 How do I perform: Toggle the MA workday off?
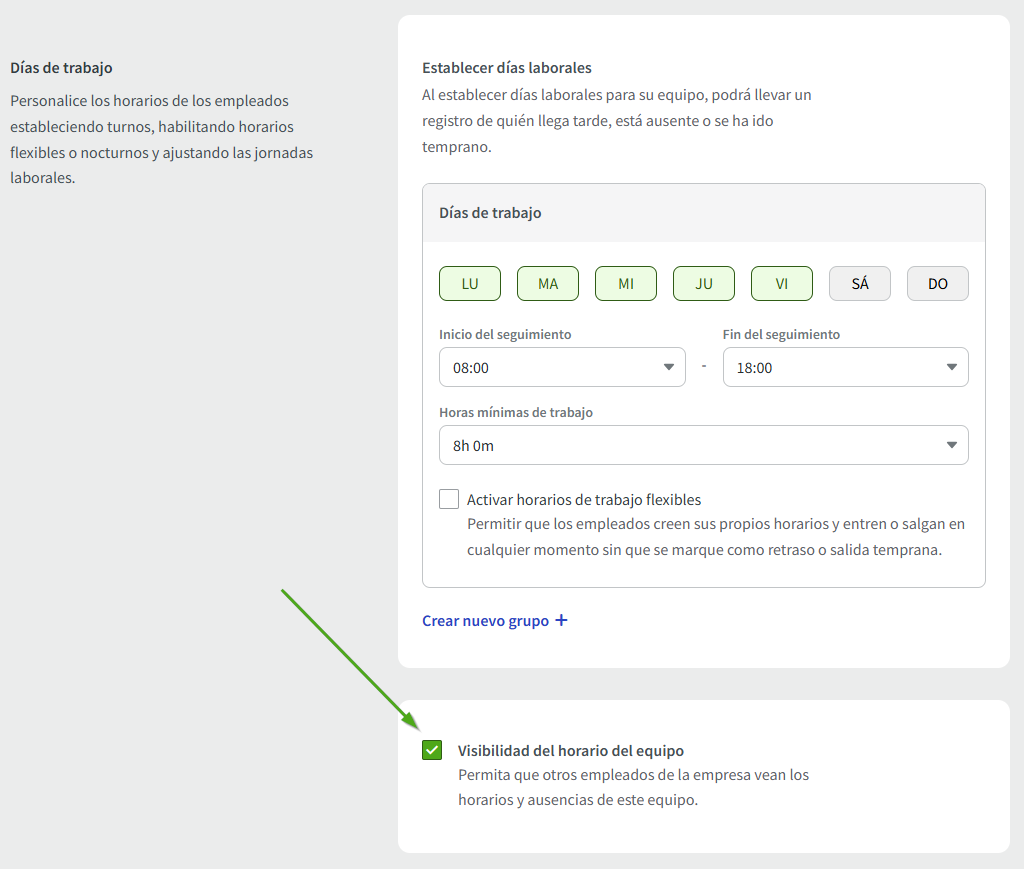pos(548,284)
